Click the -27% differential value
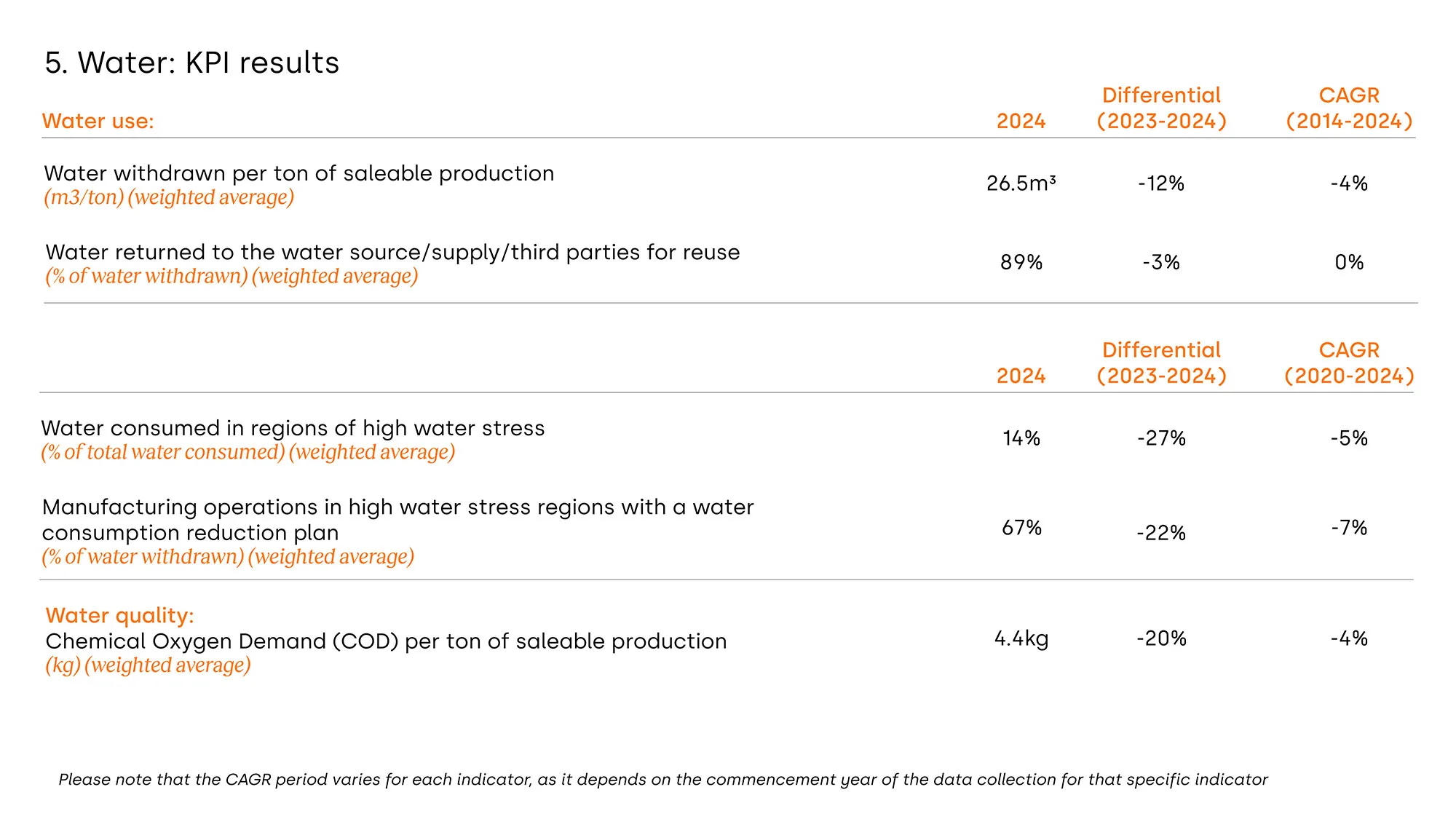 pyautogui.click(x=1161, y=438)
